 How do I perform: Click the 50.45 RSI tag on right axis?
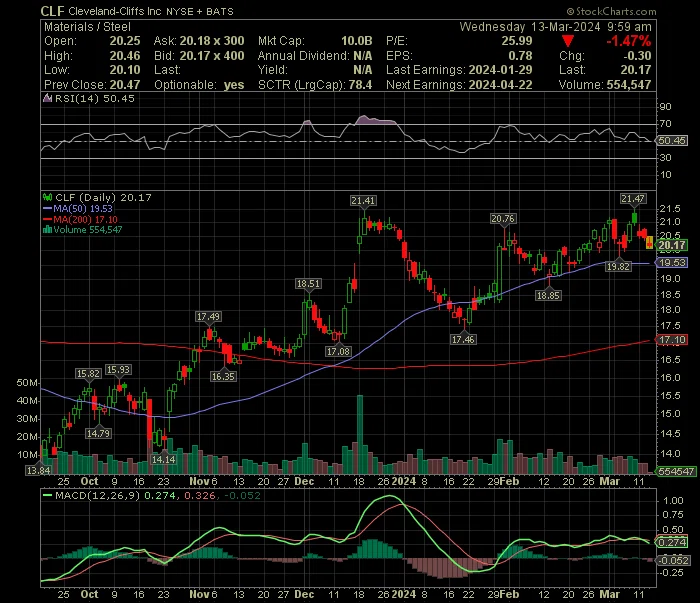[x=672, y=141]
